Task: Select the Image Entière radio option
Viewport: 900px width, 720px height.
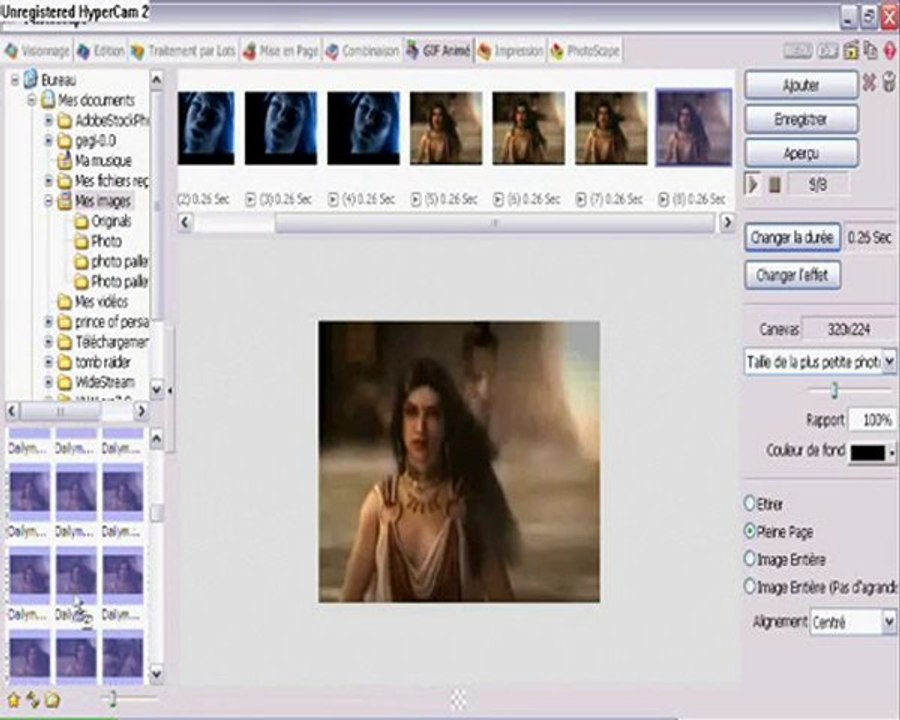Action: click(749, 559)
